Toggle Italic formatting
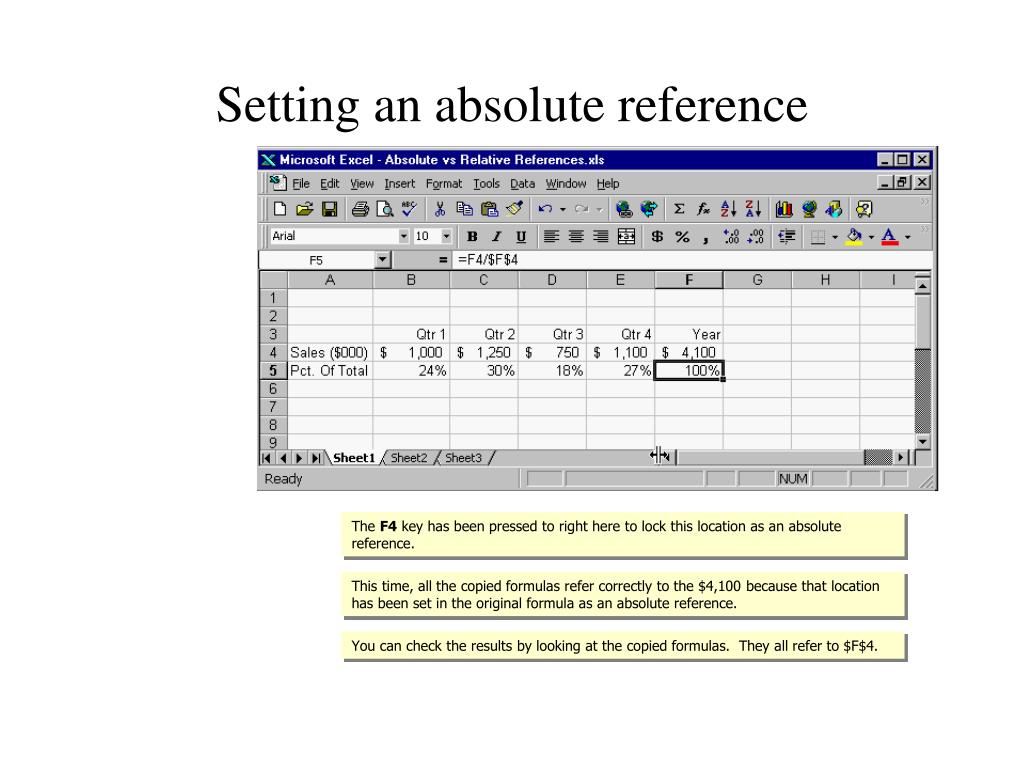Image resolution: width=1024 pixels, height=768 pixels. point(496,236)
